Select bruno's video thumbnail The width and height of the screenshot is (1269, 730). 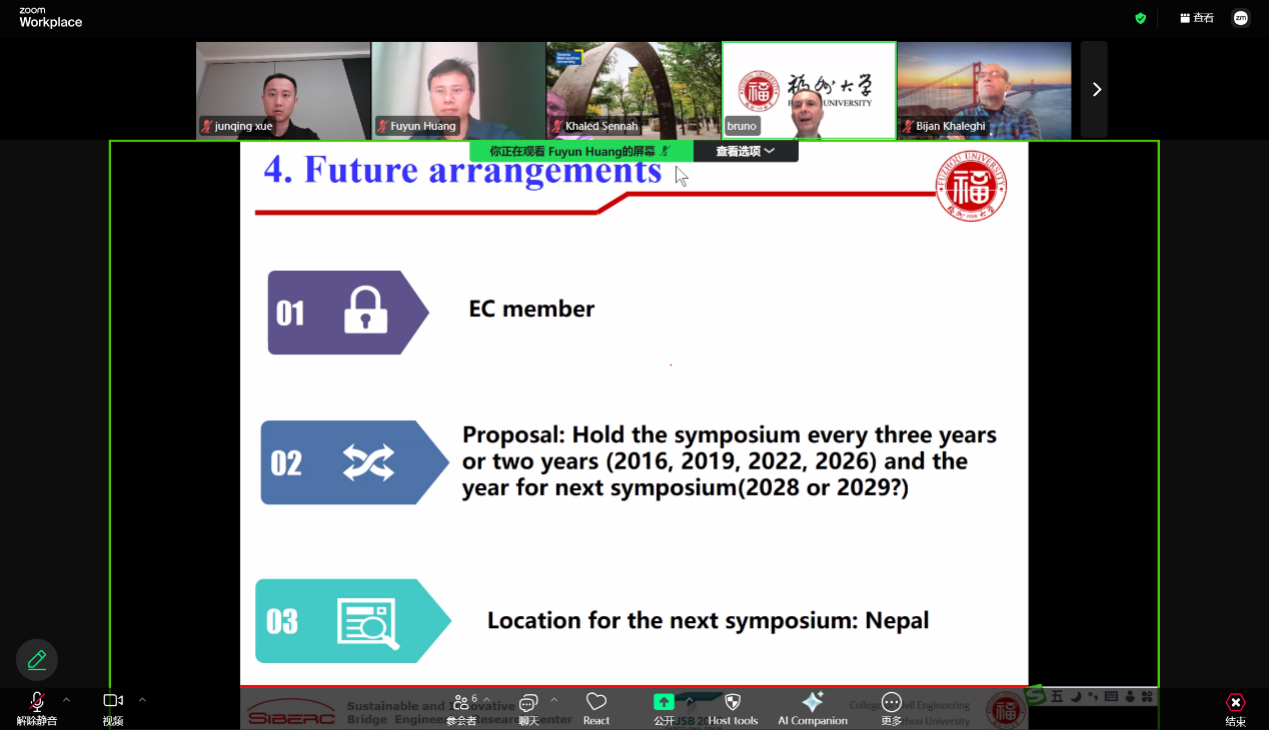pos(809,90)
